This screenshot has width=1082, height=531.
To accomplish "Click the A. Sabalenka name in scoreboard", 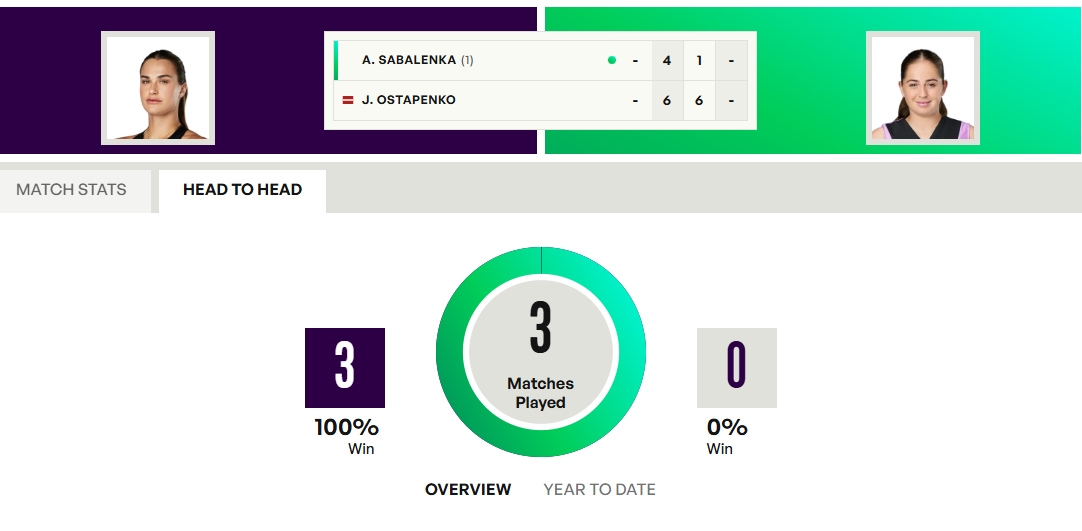I will (409, 60).
